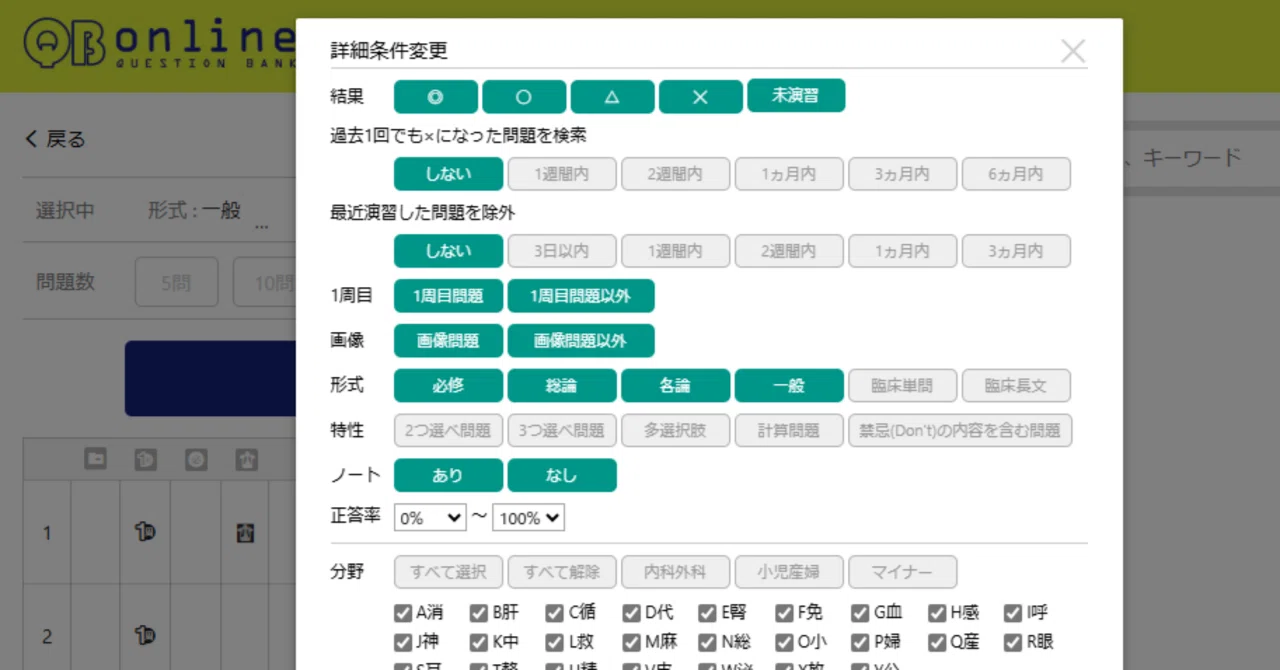
Task: Choose 3日以内 exclusion option
Action: 561,251
